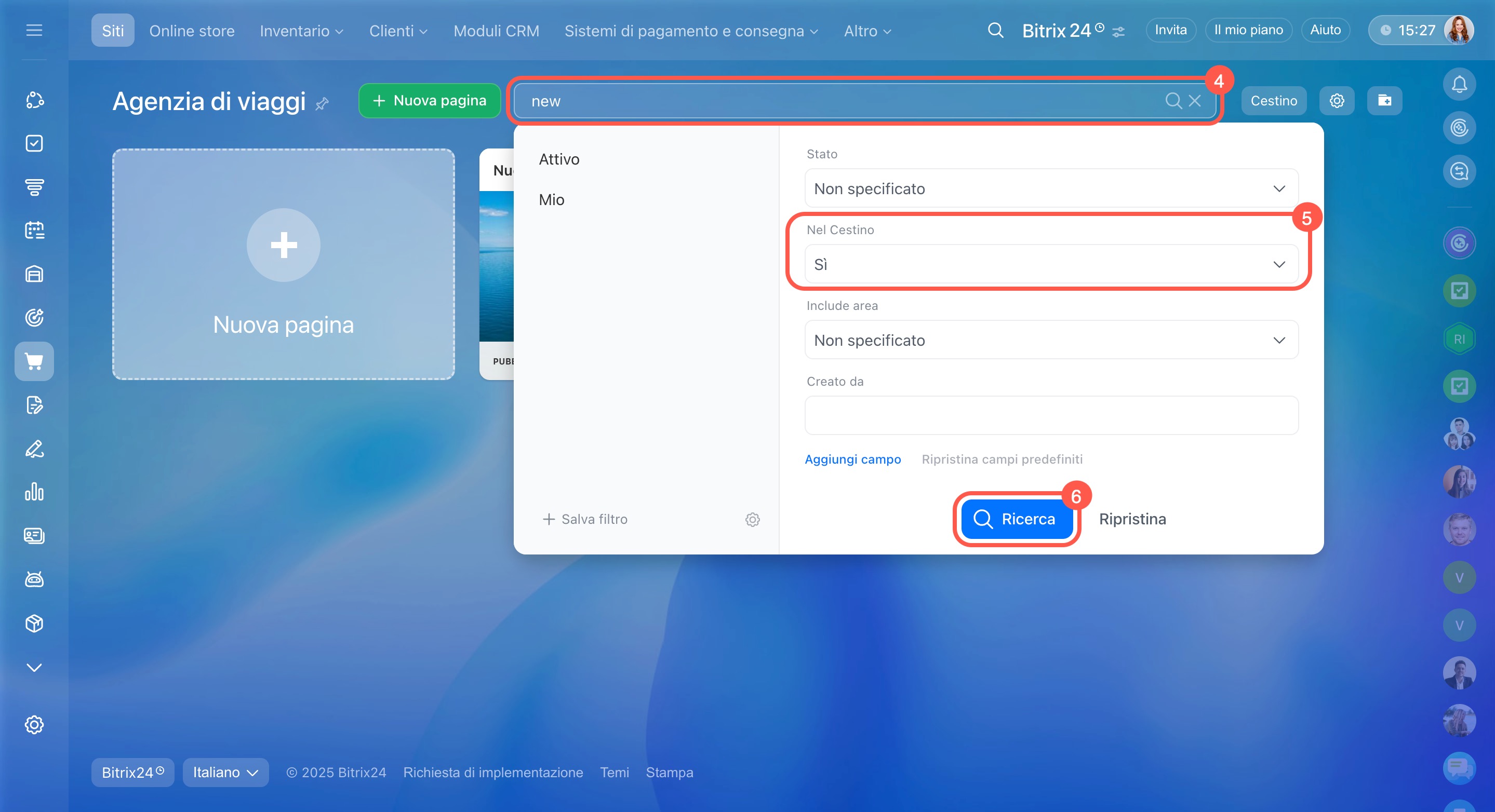This screenshot has width=1495, height=812.
Task: Select the Online store tab
Action: [192, 31]
